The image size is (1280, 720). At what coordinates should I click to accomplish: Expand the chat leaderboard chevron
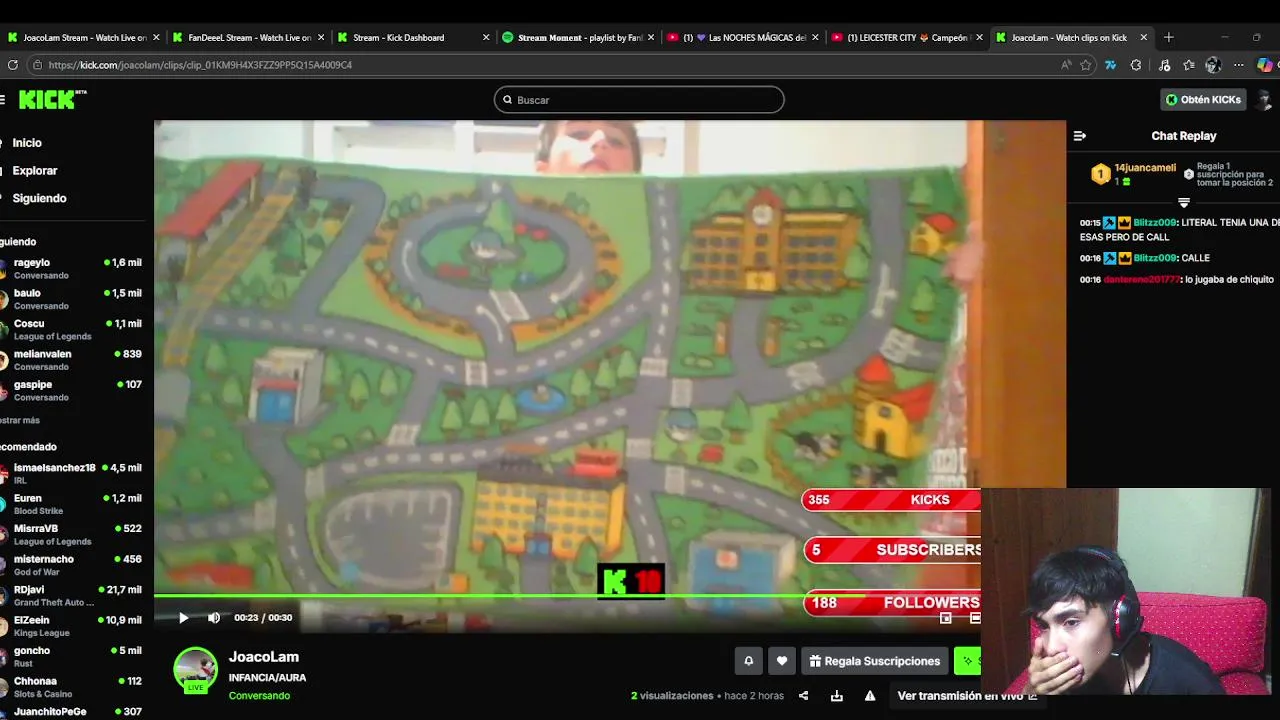click(x=1183, y=202)
